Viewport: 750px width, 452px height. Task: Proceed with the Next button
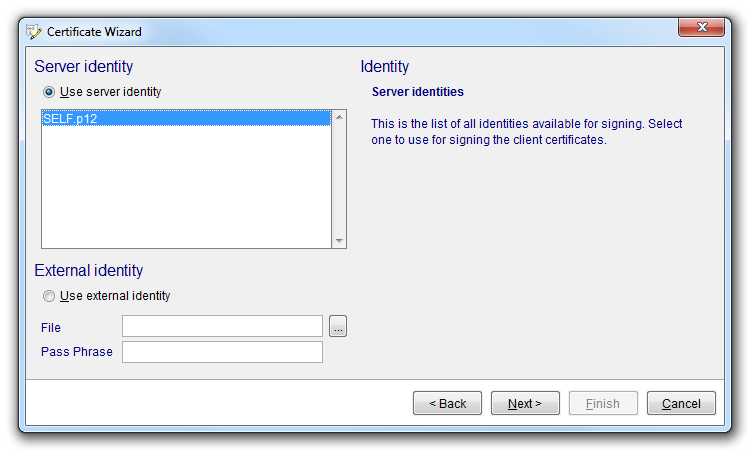pos(524,403)
